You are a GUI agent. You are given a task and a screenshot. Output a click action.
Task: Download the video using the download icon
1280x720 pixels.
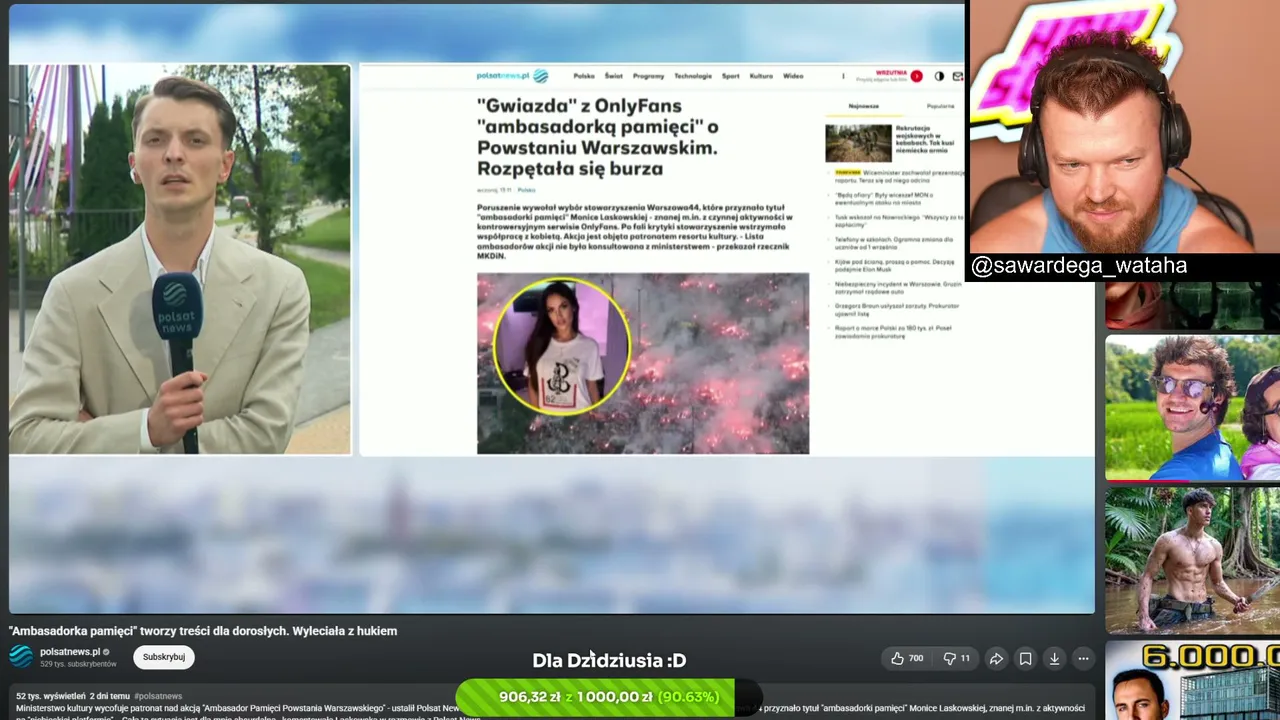point(1054,658)
